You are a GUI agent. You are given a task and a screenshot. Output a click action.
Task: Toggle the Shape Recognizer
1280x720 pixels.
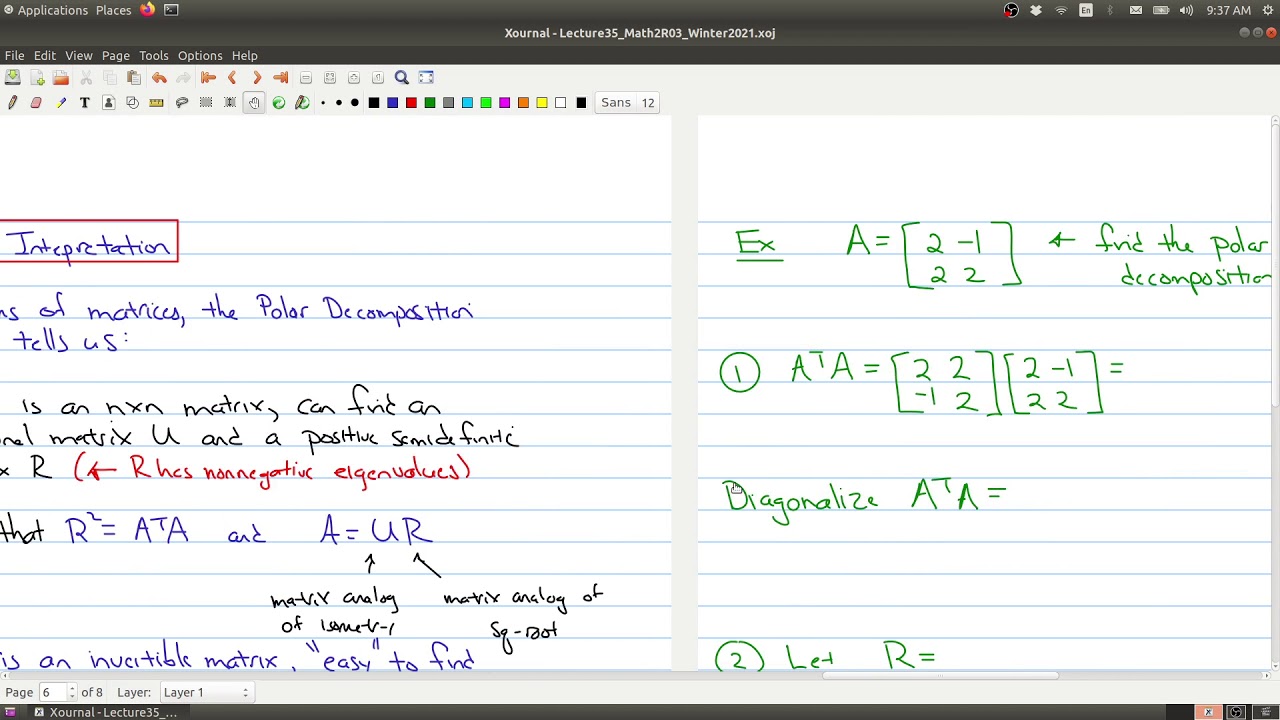pos(132,103)
